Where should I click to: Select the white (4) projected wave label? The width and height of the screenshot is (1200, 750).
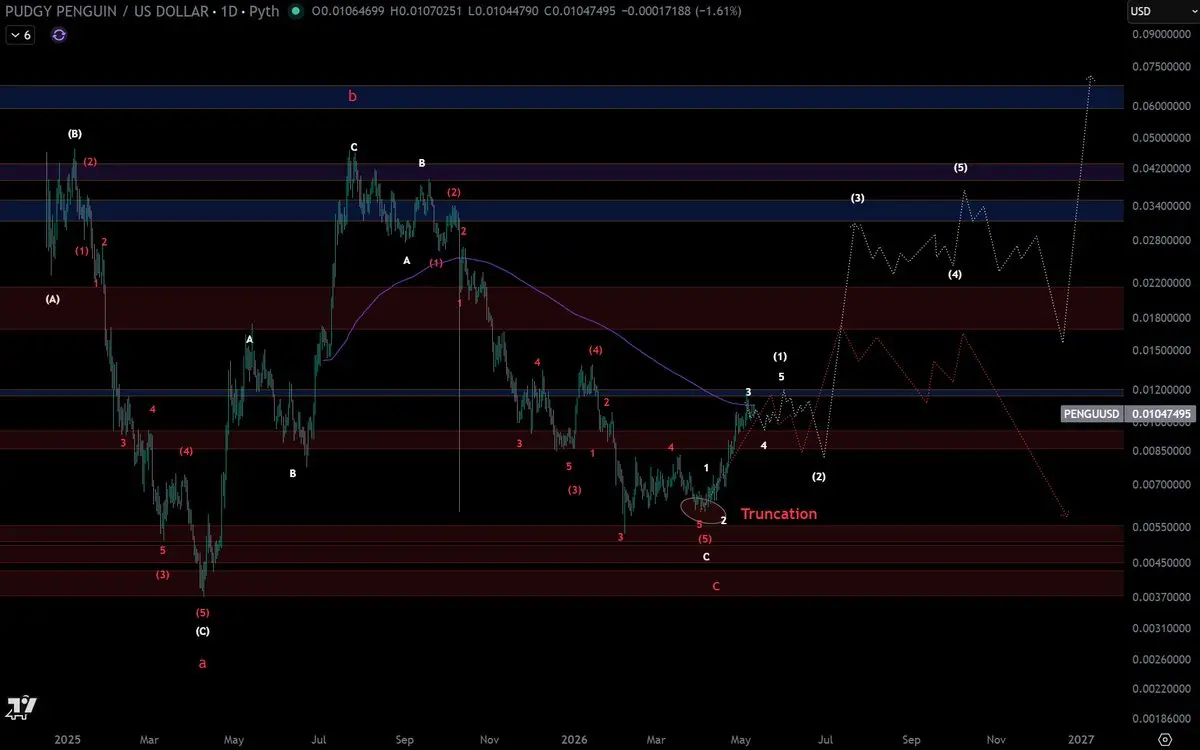(955, 274)
